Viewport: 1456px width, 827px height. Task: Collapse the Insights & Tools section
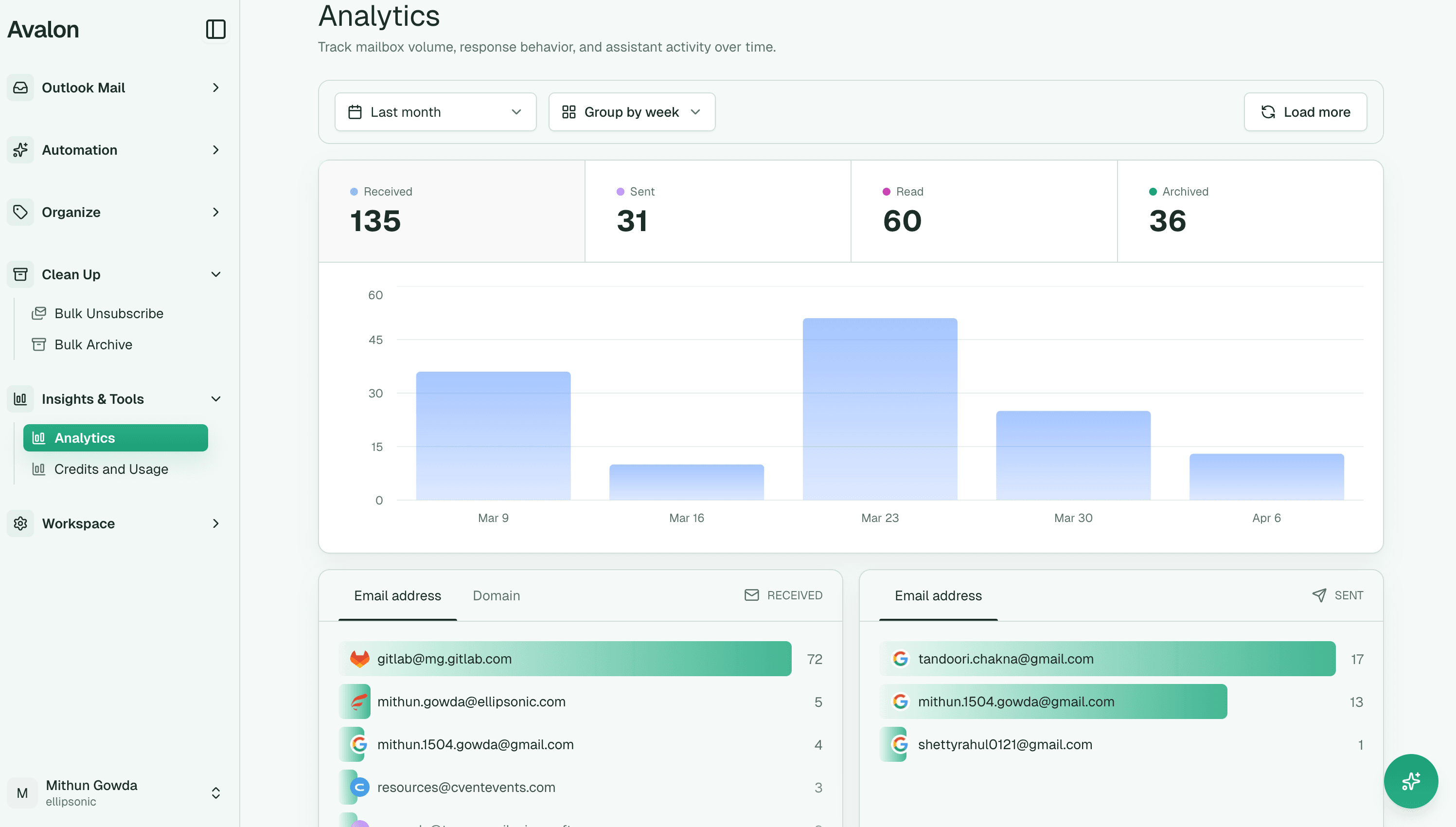(216, 399)
